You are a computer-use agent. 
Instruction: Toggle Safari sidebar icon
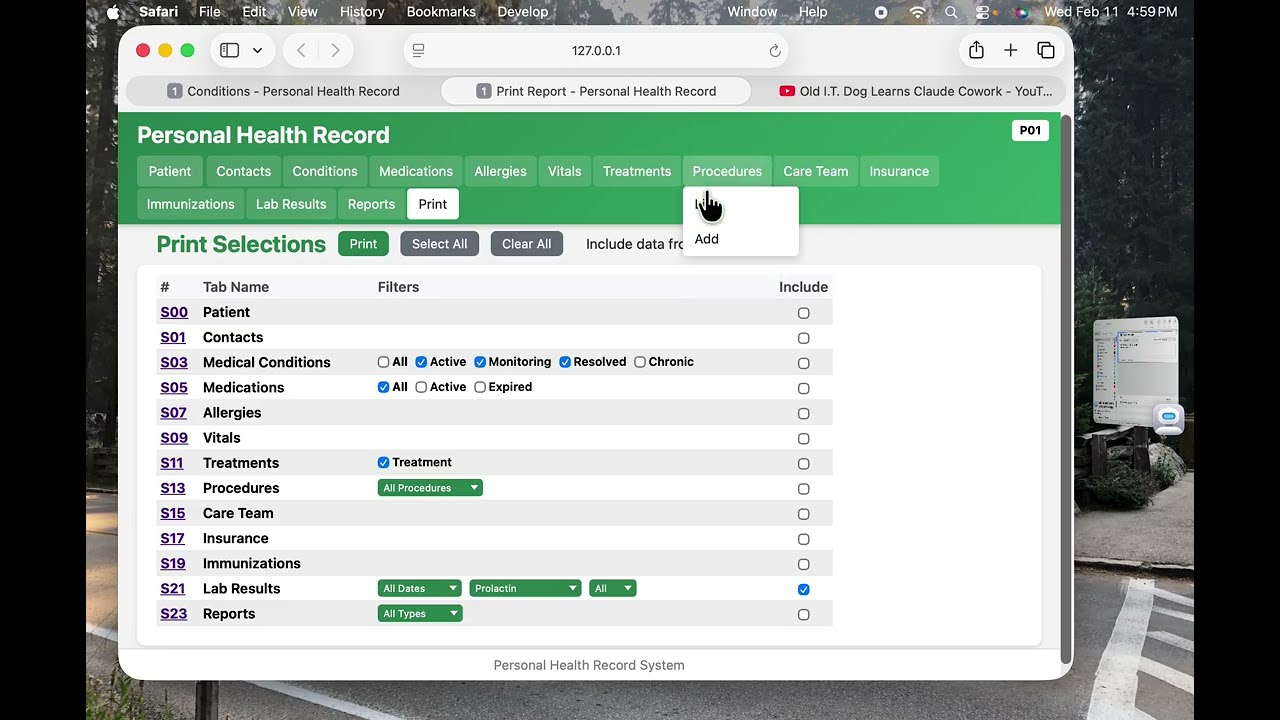tap(229, 50)
